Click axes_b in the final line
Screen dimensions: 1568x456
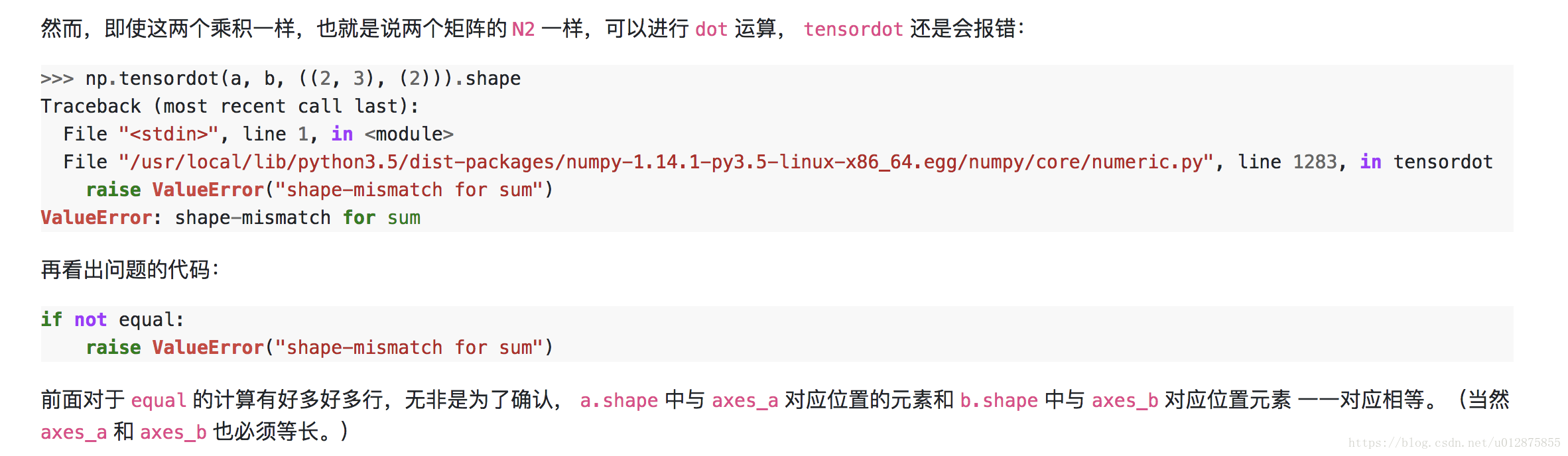pos(173,432)
